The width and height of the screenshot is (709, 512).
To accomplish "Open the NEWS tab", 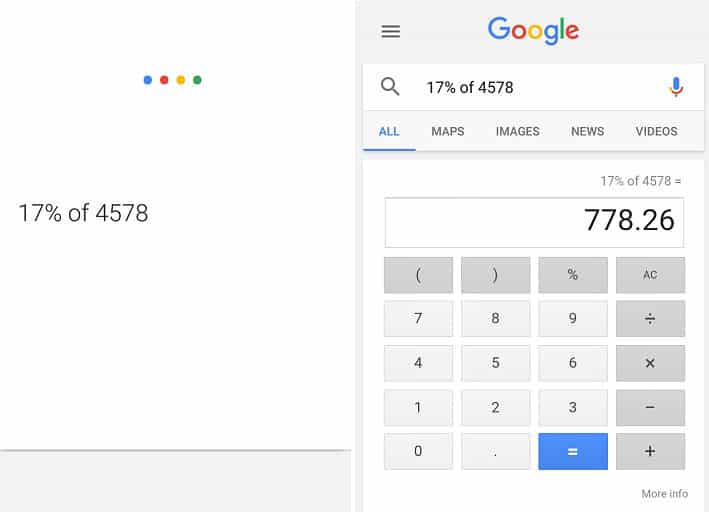I will [x=587, y=131].
